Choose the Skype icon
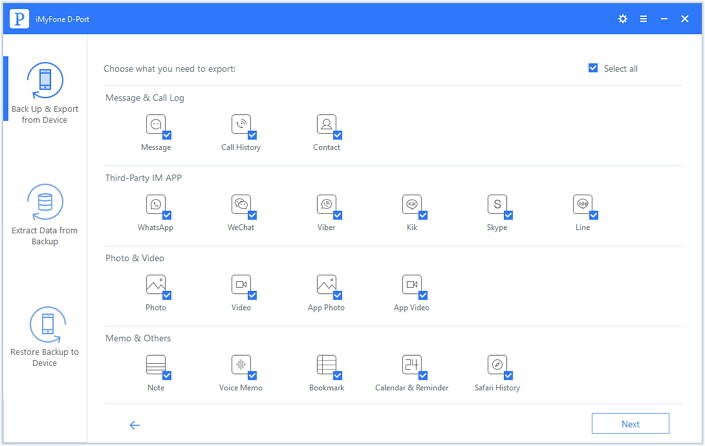This screenshot has width=705, height=446. pos(497,204)
